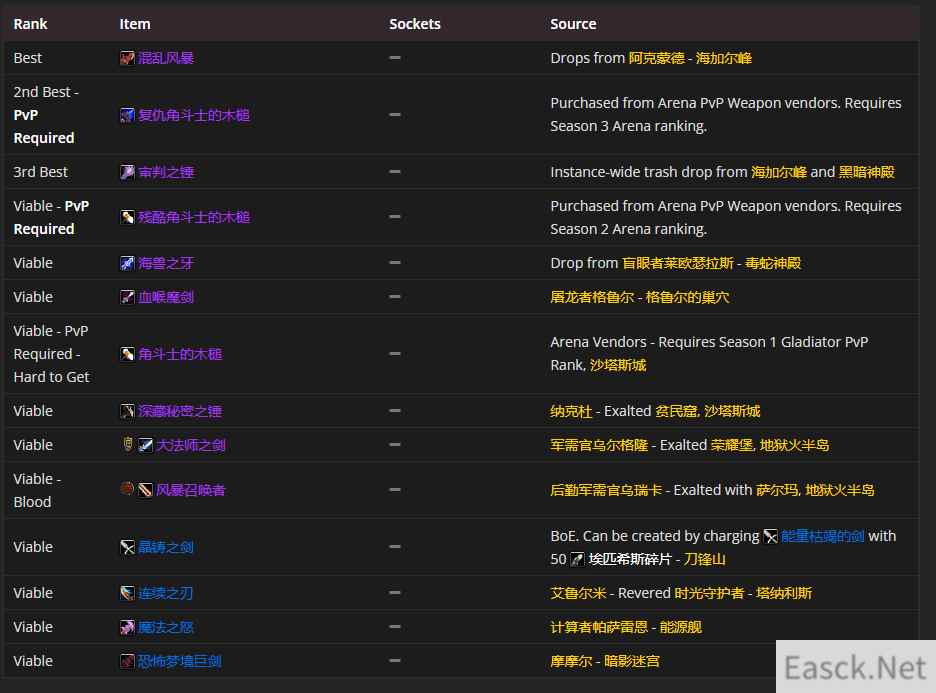Screen dimensions: 936x693
Task: Open the 贫民窟 faction link
Action: tap(676, 411)
